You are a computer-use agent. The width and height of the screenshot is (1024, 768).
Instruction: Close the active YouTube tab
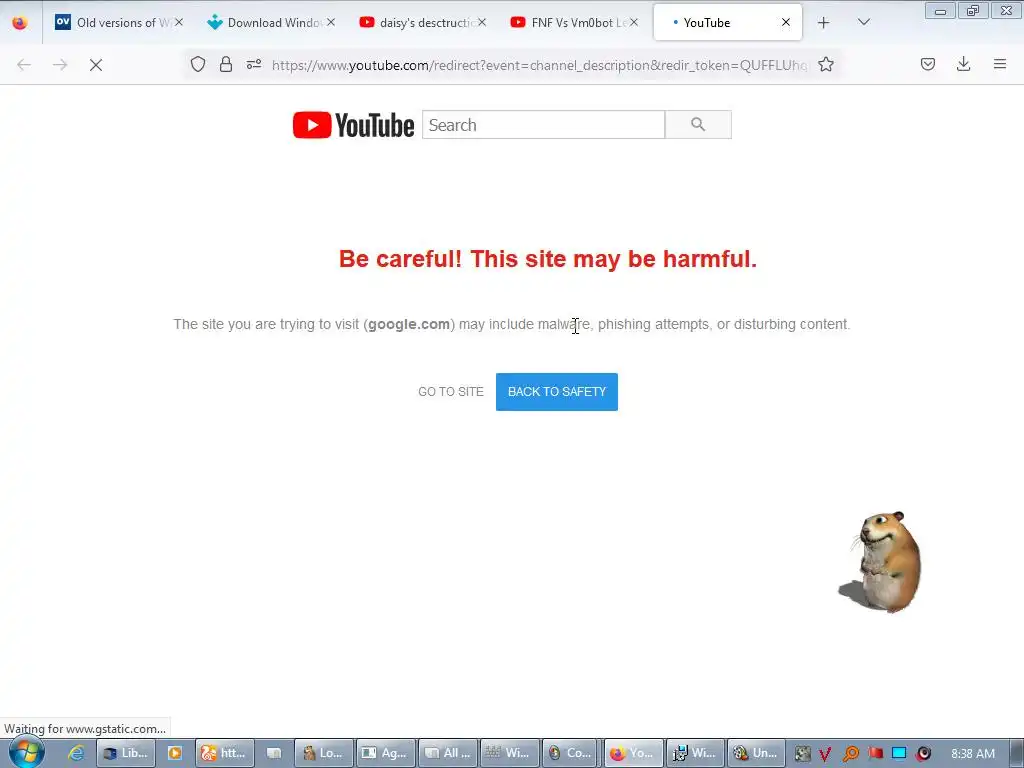(786, 22)
